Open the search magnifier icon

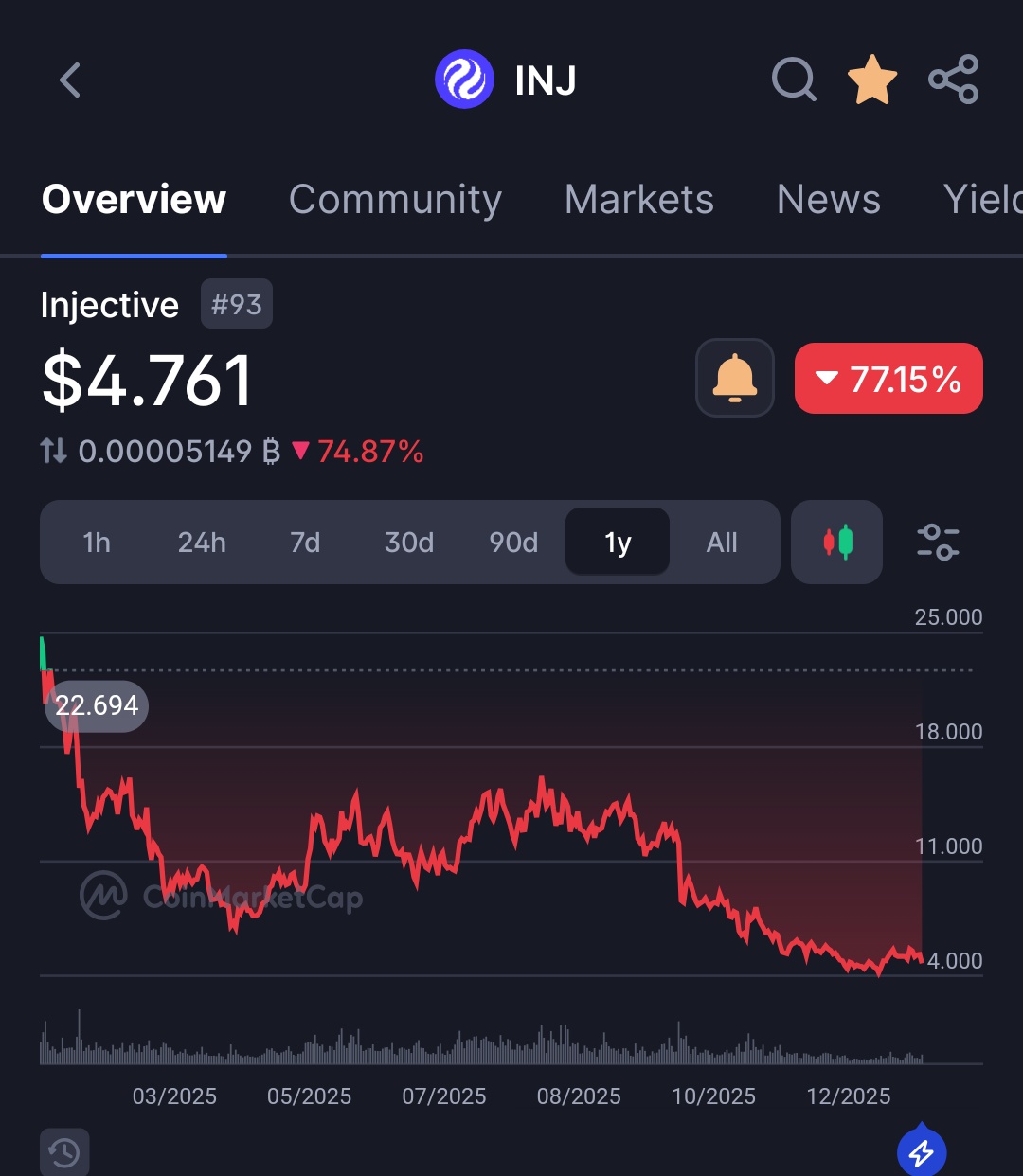pyautogui.click(x=794, y=80)
